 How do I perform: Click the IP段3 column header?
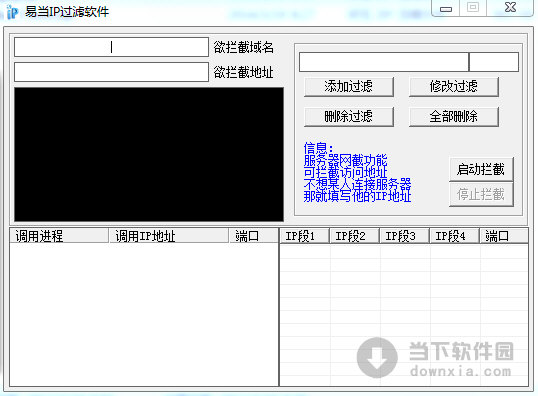click(405, 236)
